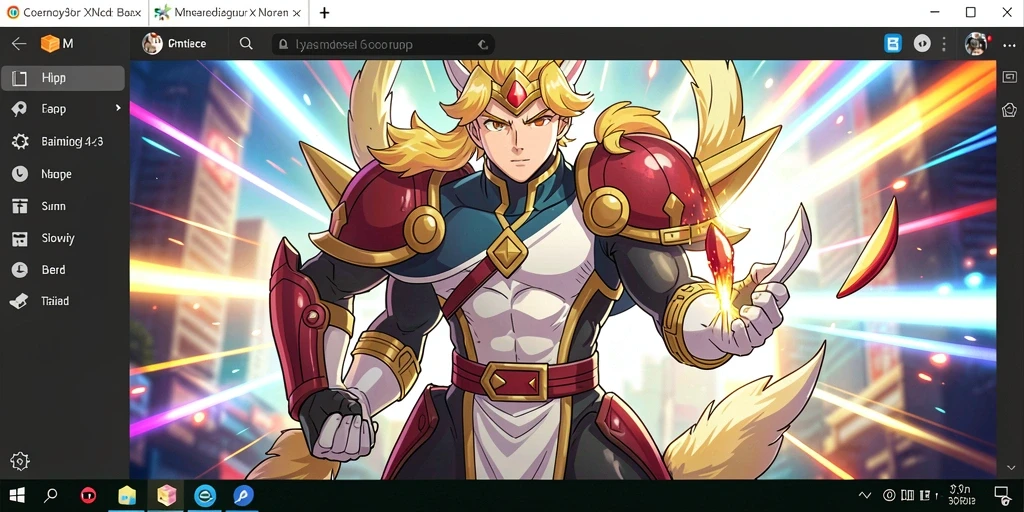Open a new browser tab
This screenshot has width=1024, height=512.
tap(325, 12)
